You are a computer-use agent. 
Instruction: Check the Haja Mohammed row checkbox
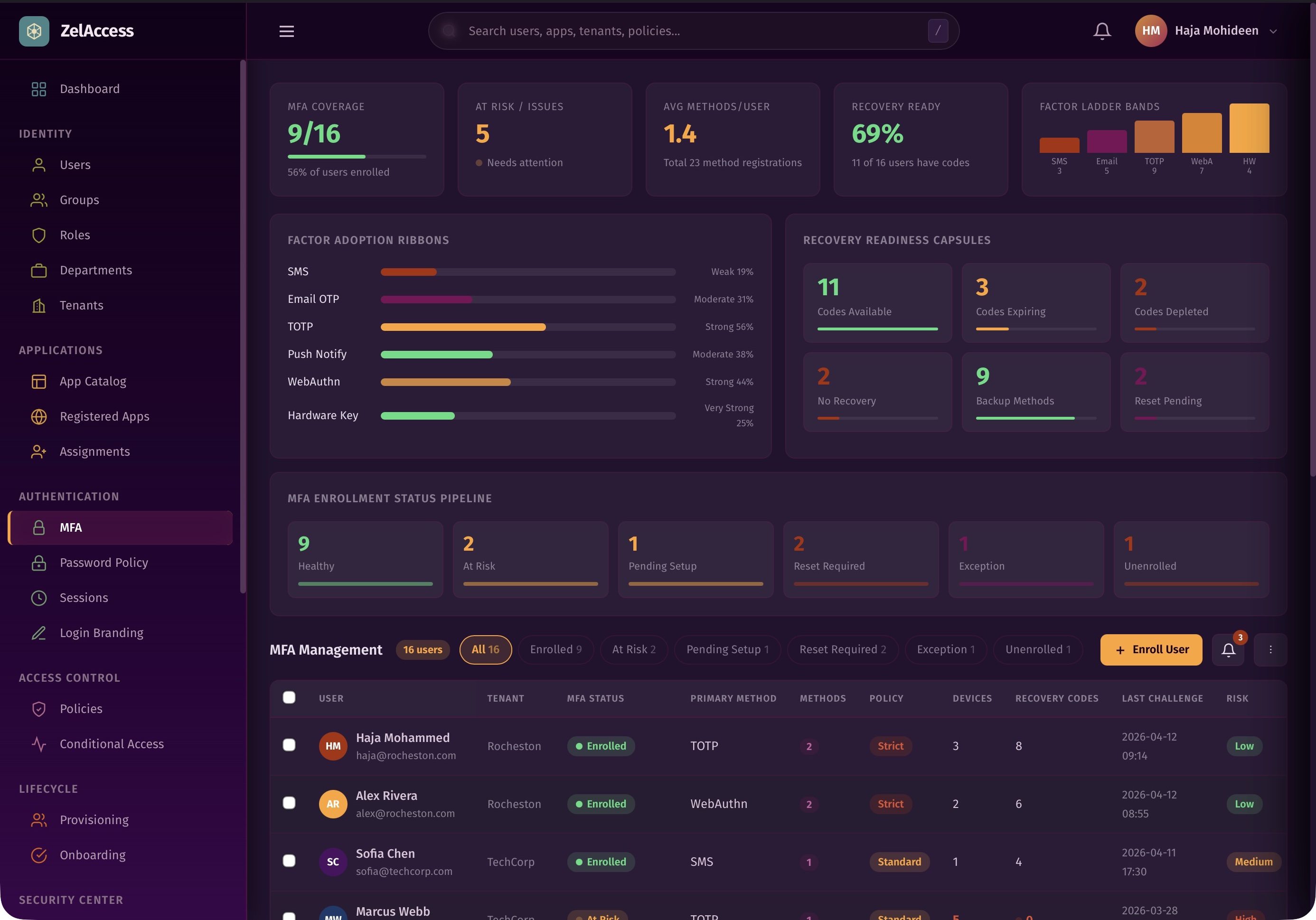coord(289,745)
